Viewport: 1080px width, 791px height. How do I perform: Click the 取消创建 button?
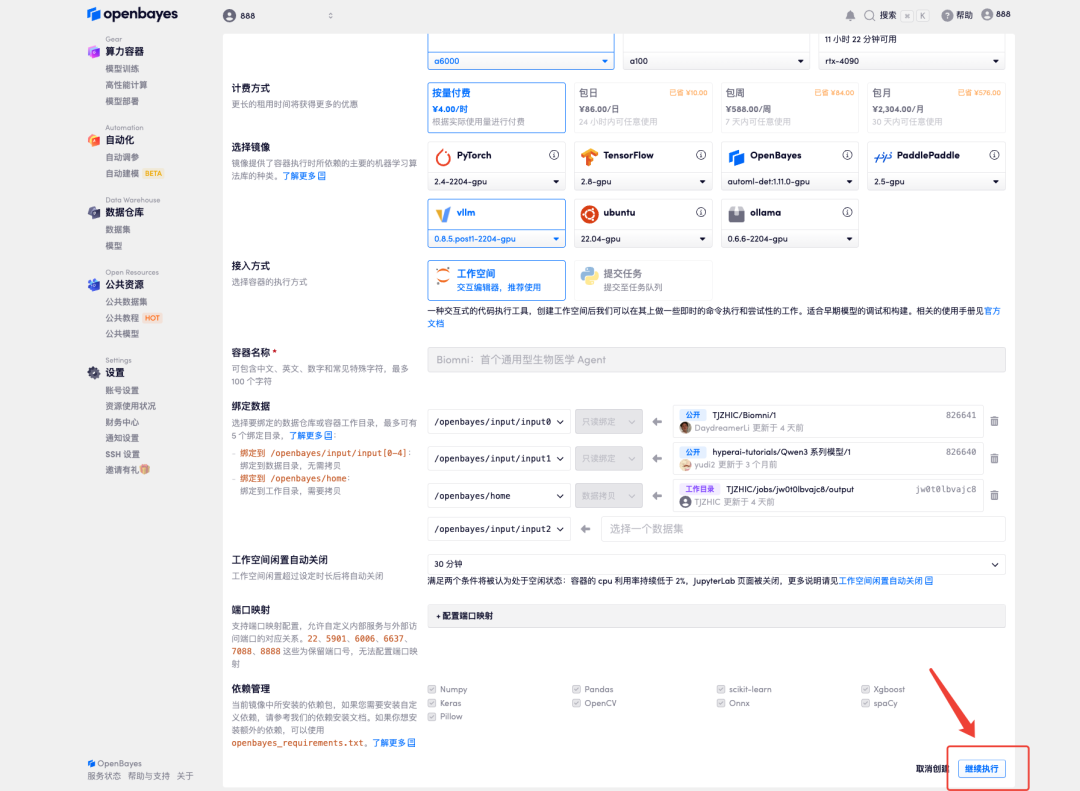tap(933, 768)
